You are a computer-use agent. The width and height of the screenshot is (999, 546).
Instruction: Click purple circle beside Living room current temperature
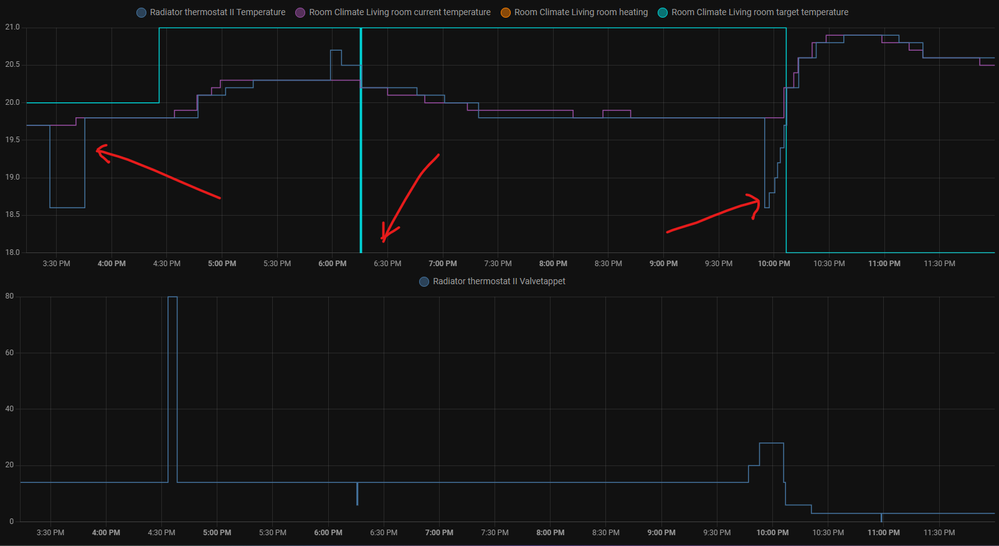[300, 12]
